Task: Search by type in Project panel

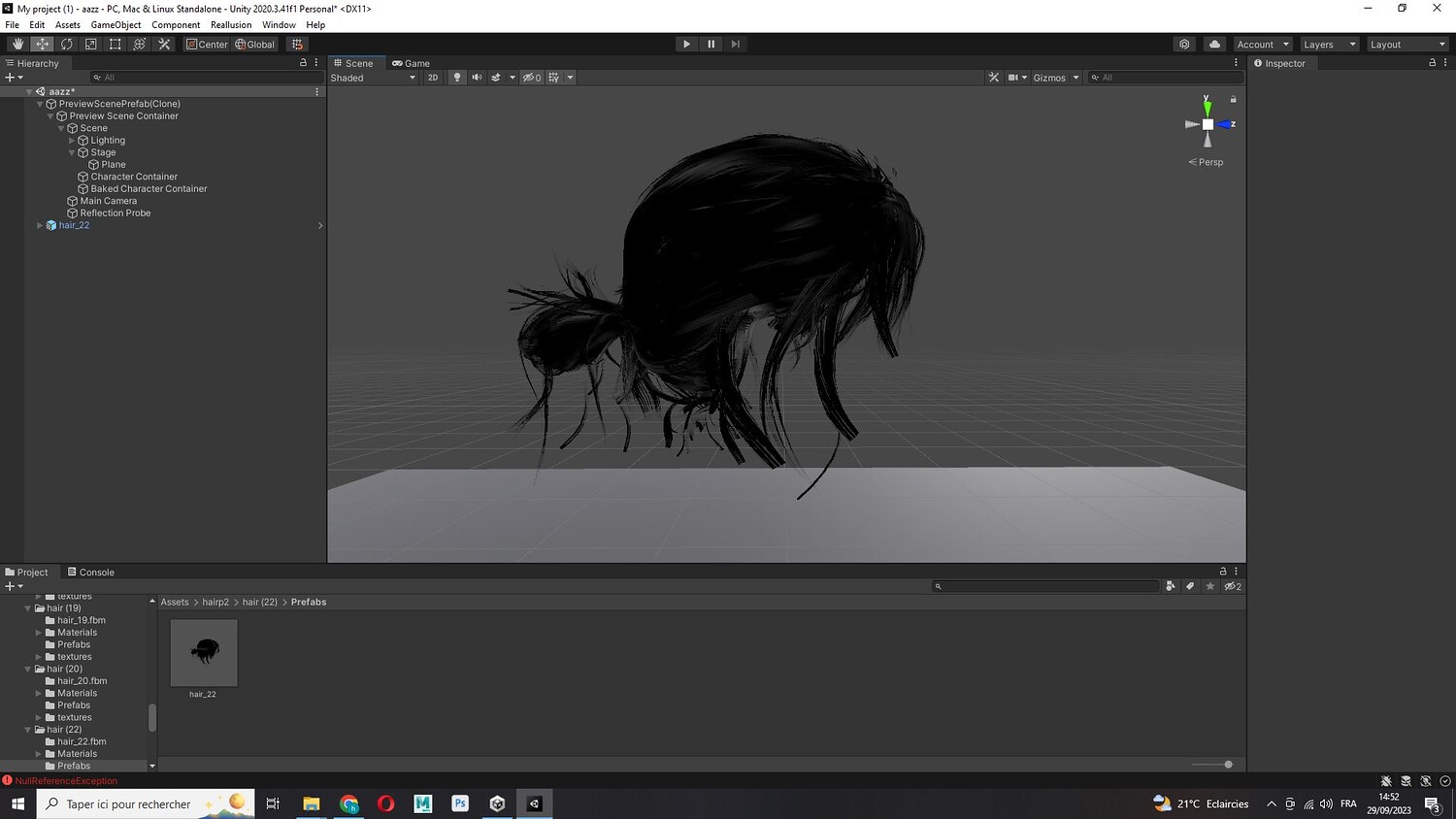Action: click(x=1171, y=586)
